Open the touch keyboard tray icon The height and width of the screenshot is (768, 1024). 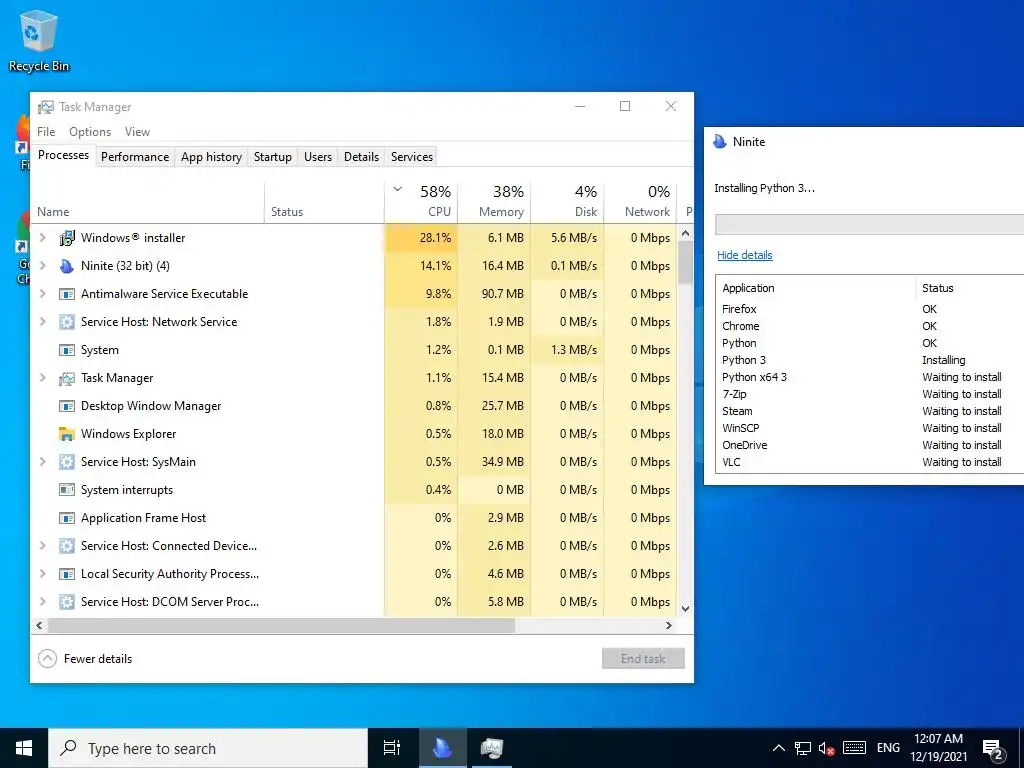[x=854, y=748]
